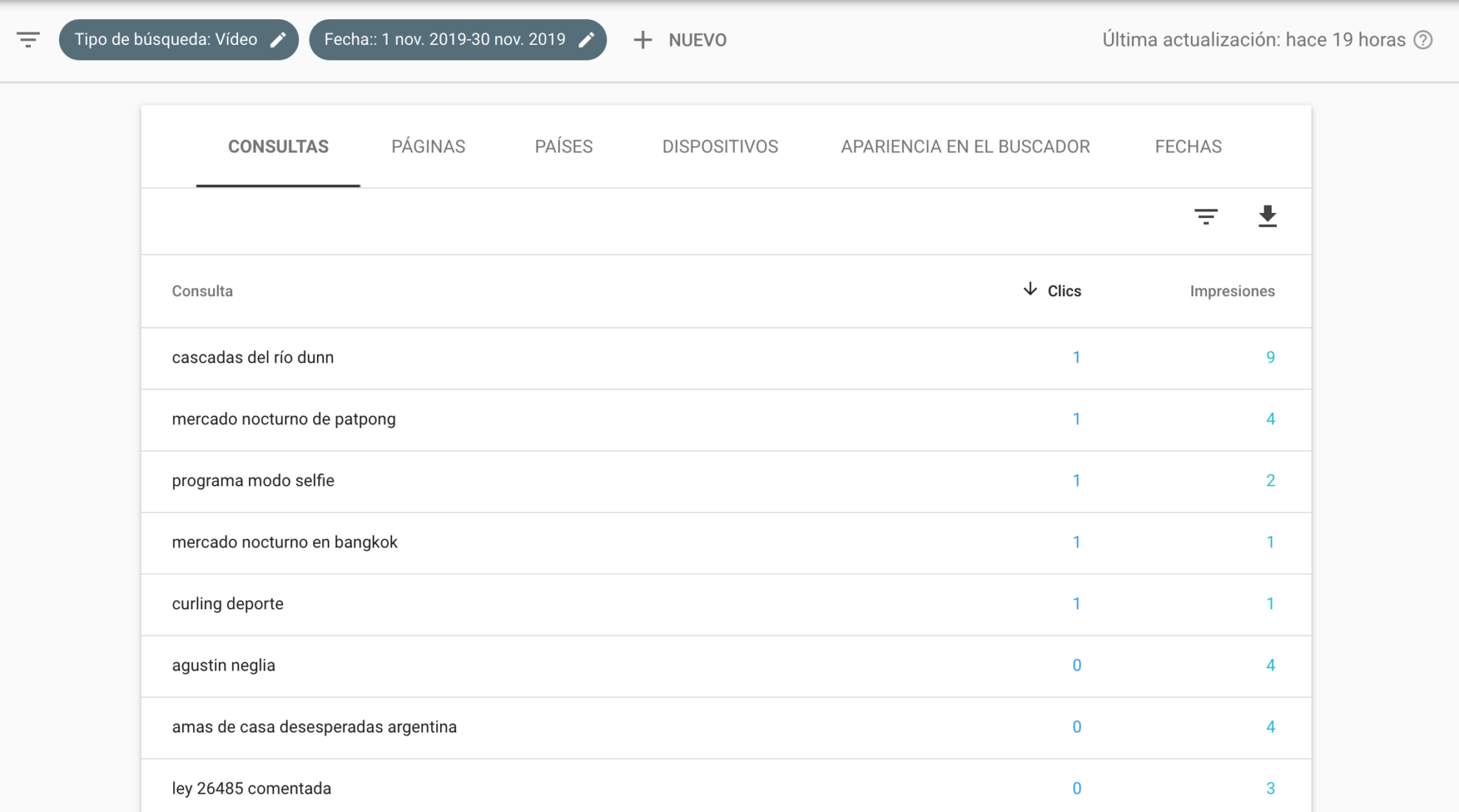The height and width of the screenshot is (812, 1459).
Task: Expand the FECHAS tab view
Action: click(x=1188, y=147)
